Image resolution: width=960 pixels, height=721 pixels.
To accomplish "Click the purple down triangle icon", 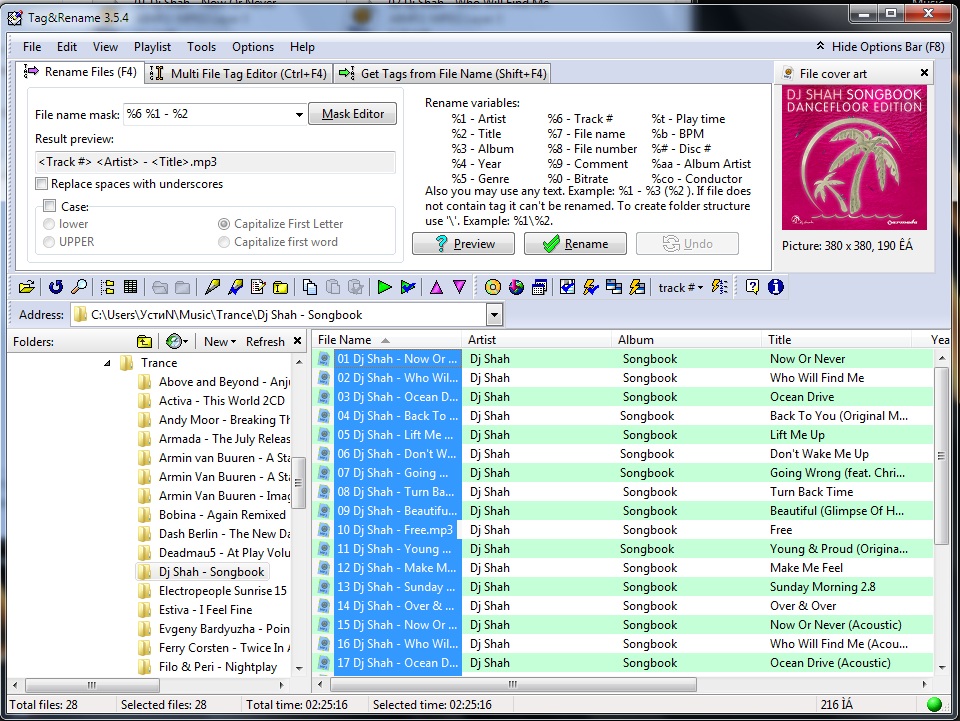I will (x=459, y=288).
